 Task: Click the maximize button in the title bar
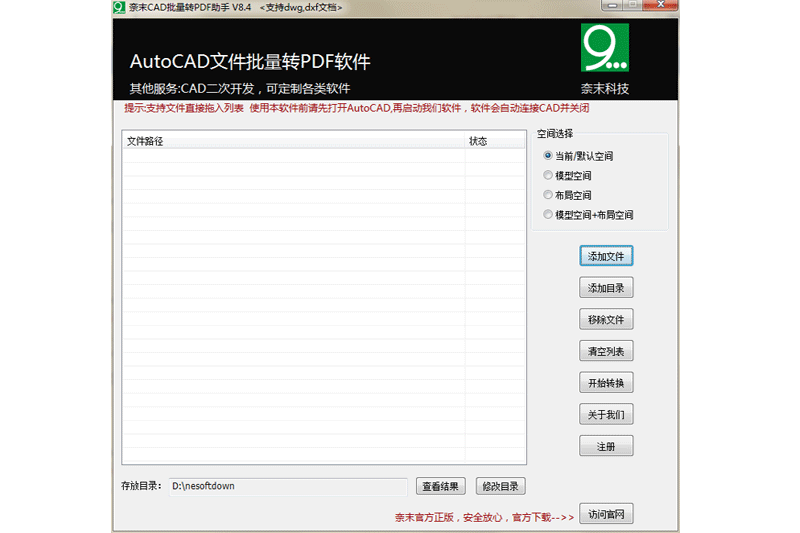(x=633, y=5)
